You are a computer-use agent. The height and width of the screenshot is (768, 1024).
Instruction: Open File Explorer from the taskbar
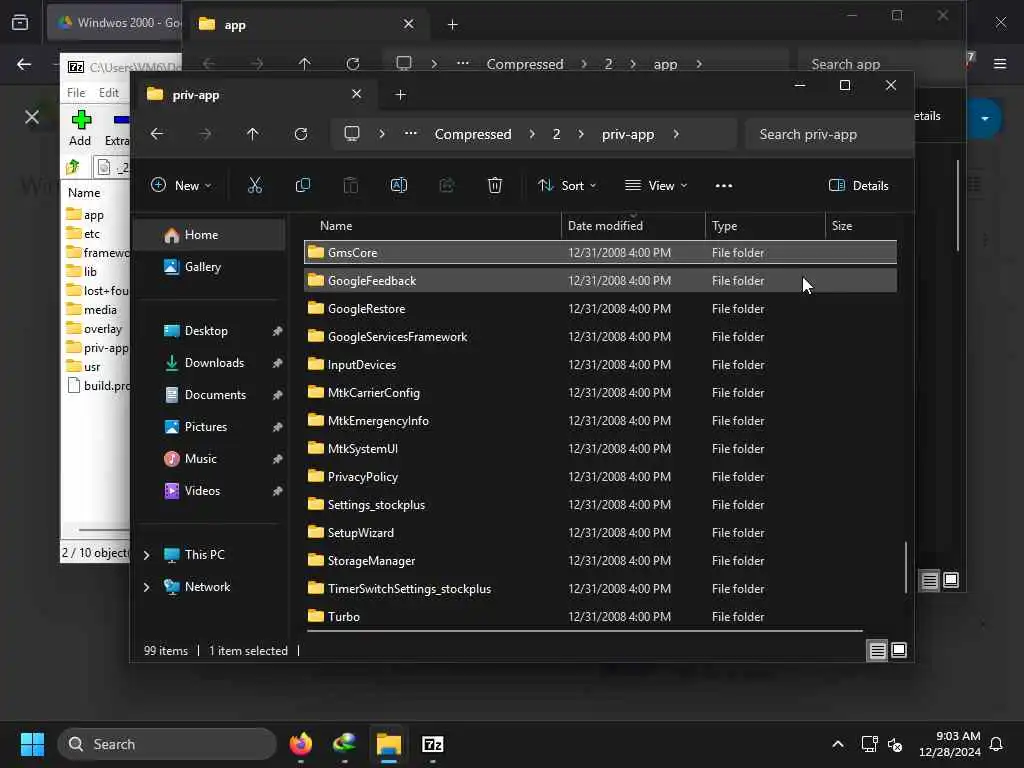tap(389, 744)
